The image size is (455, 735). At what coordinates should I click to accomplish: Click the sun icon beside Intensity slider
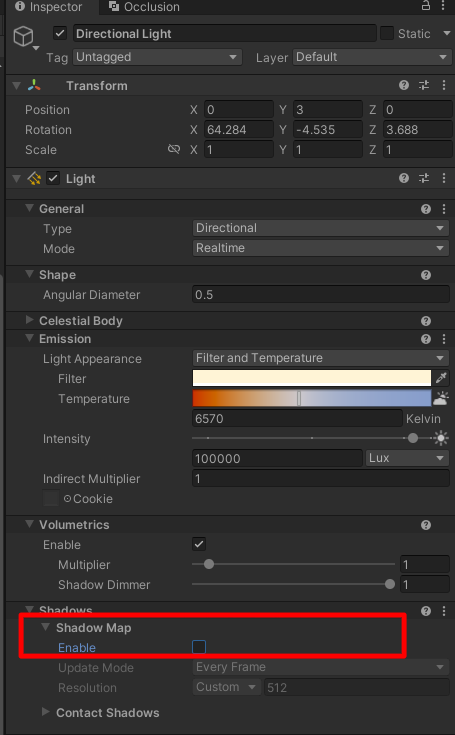441,438
